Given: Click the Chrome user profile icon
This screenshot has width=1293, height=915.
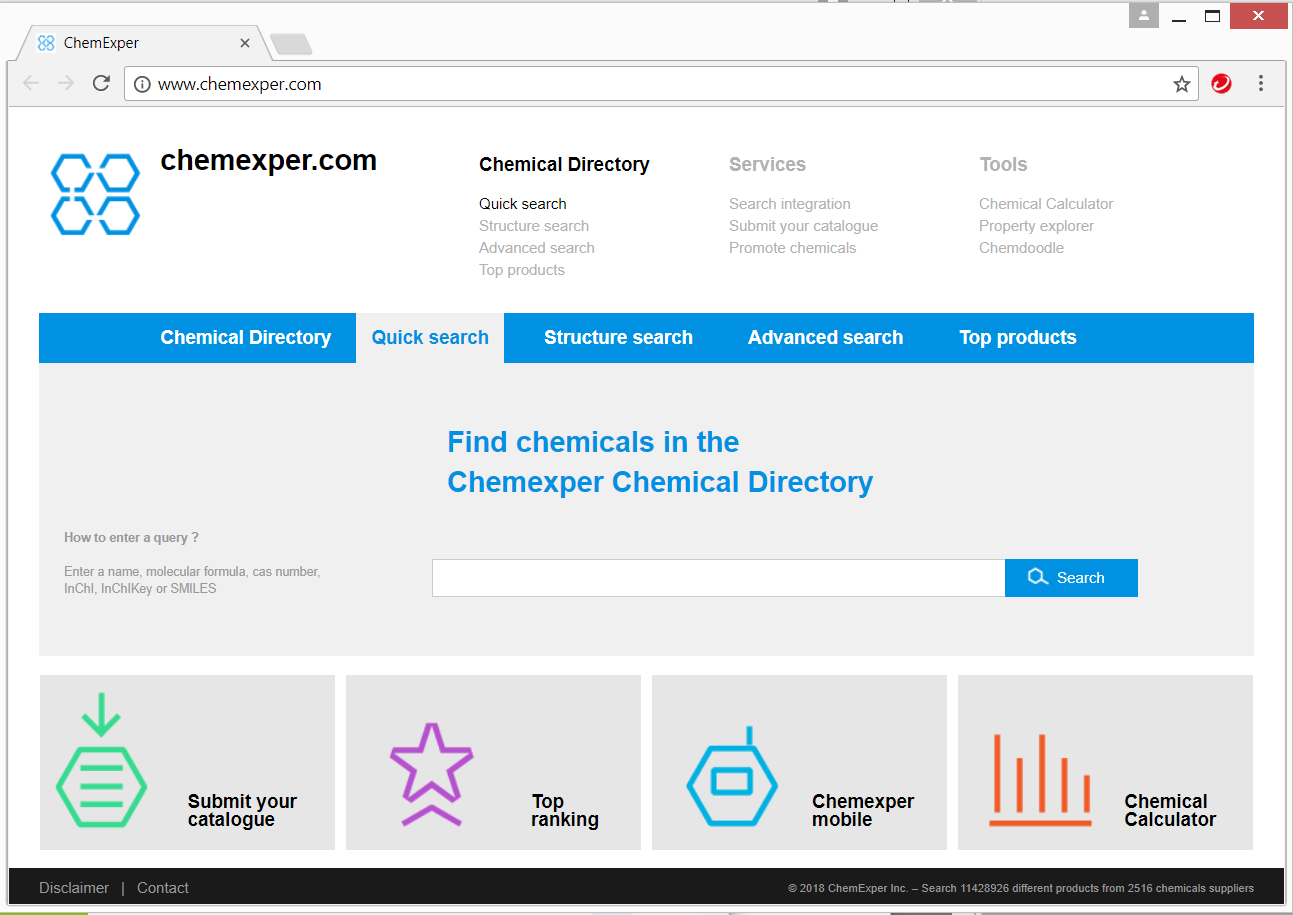Looking at the screenshot, I should point(1144,16).
